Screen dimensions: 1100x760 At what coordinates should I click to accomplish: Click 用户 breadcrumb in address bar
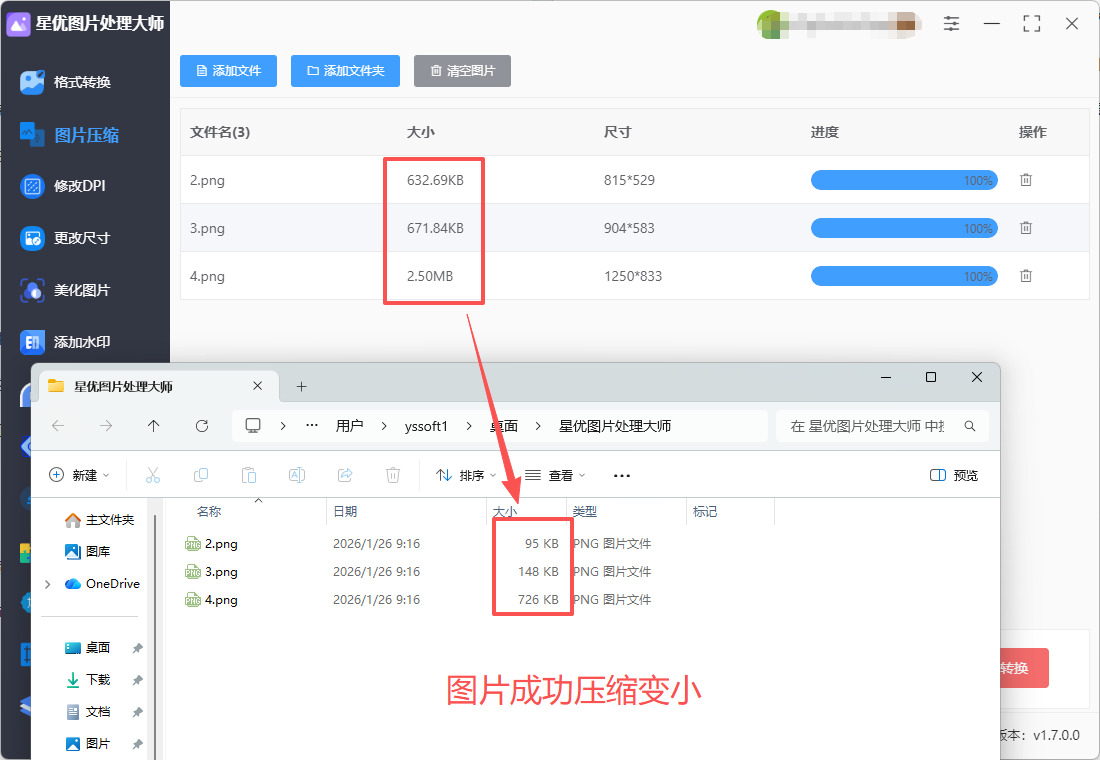pos(349,426)
